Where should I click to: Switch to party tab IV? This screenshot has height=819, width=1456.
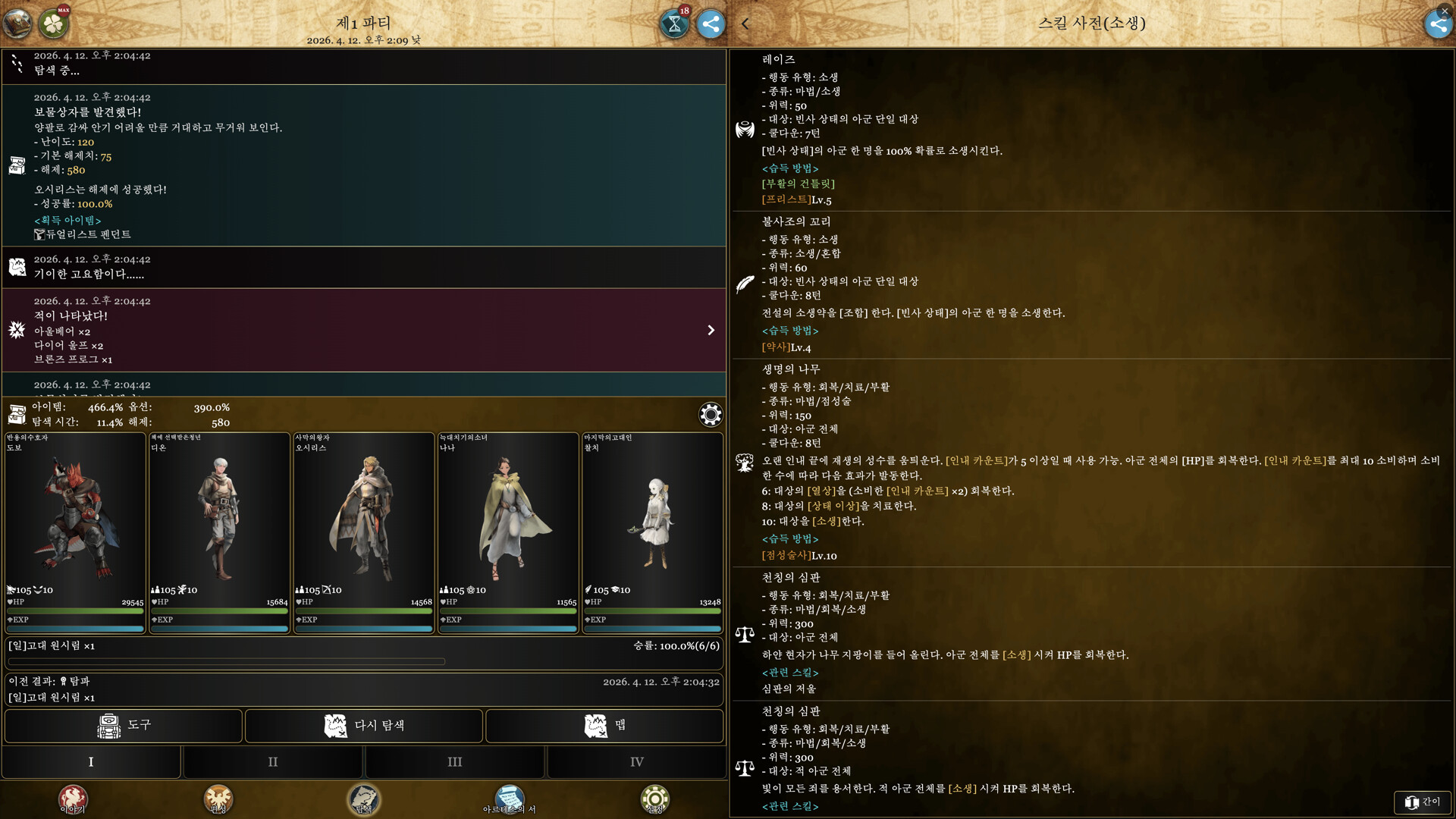[x=637, y=761]
